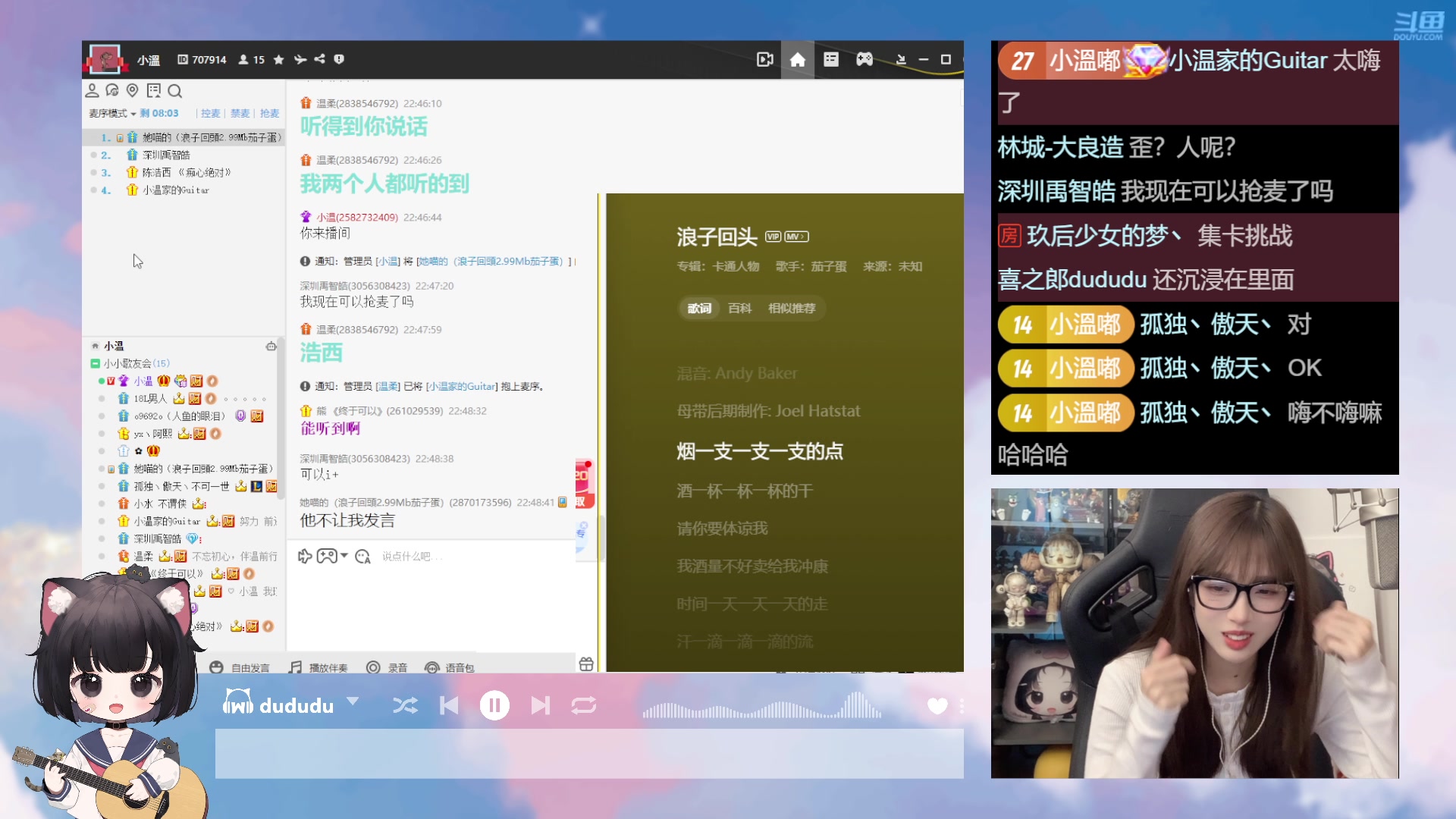Screen dimensions: 1456x819
Task: Like the song with the heart icon
Action: [937, 706]
